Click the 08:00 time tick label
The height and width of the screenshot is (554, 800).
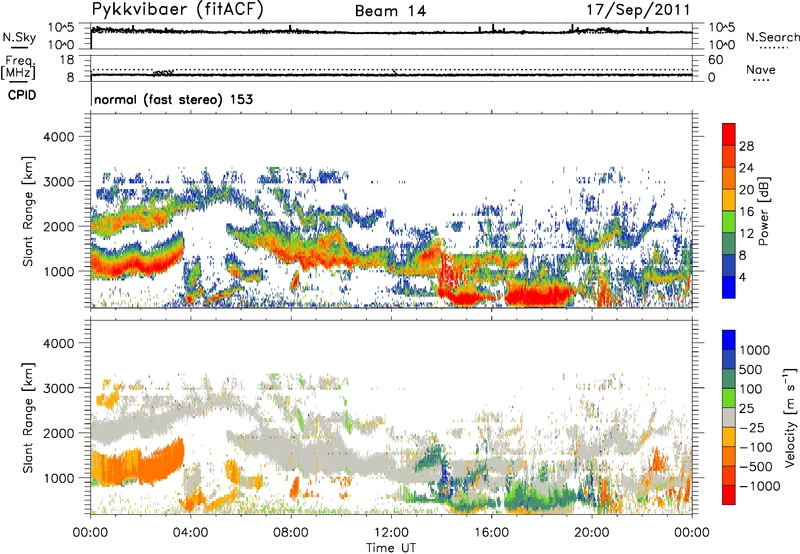pos(291,533)
